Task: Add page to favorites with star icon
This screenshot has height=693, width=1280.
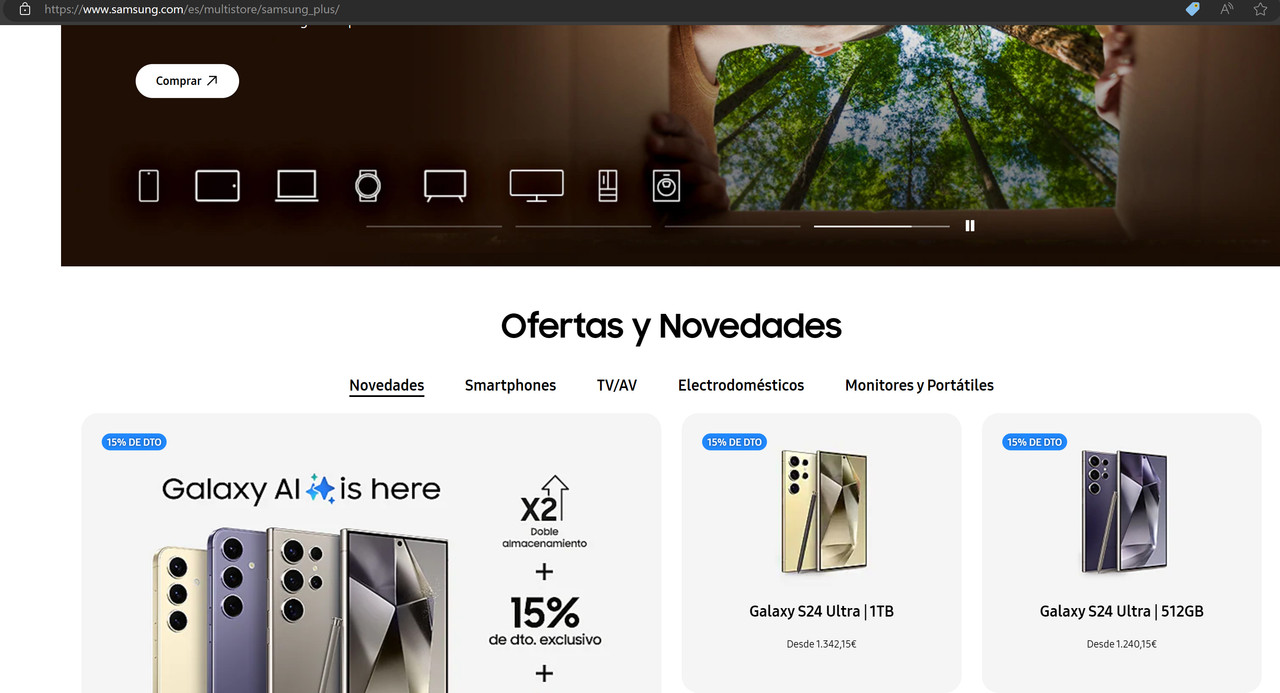Action: point(1260,9)
